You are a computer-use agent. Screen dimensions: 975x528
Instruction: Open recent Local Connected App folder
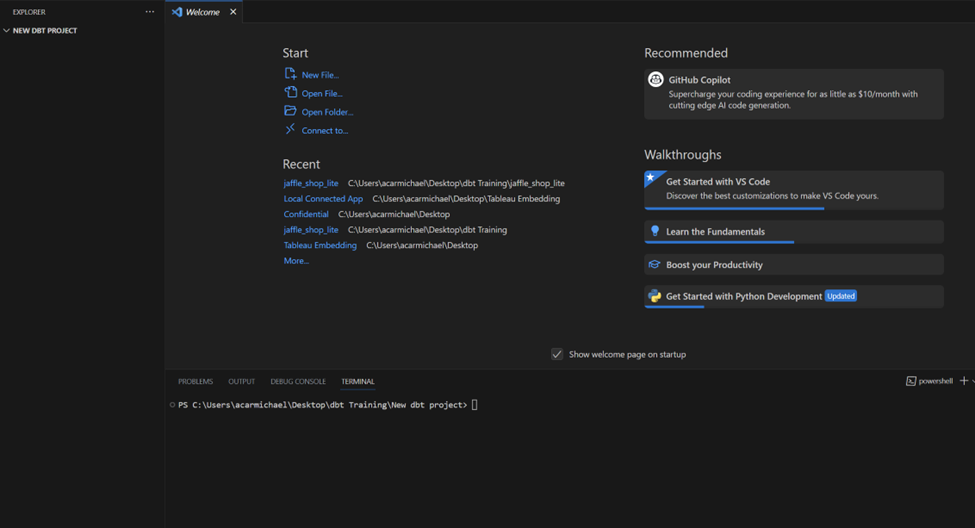(x=323, y=199)
